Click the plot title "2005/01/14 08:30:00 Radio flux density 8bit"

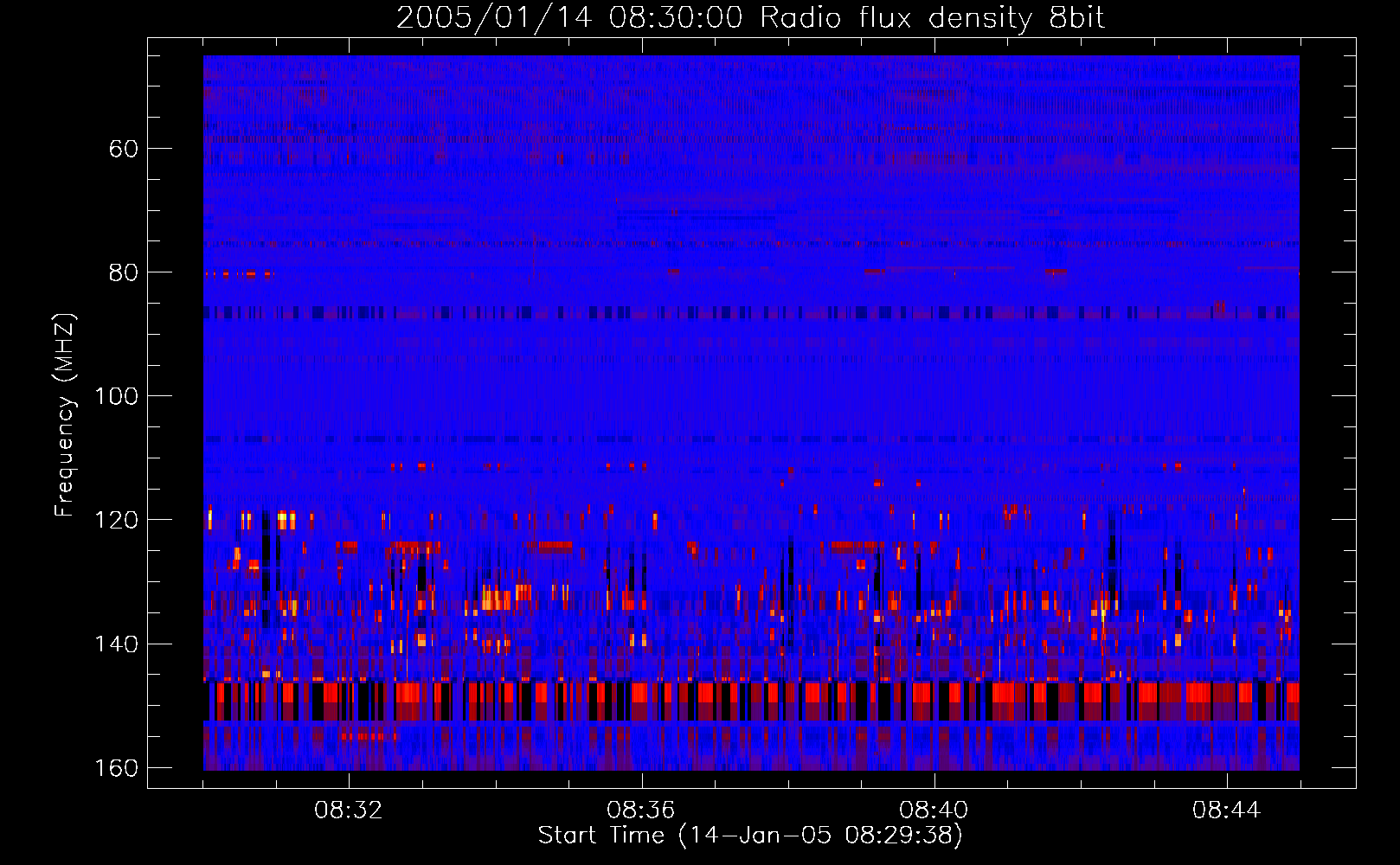(x=750, y=17)
